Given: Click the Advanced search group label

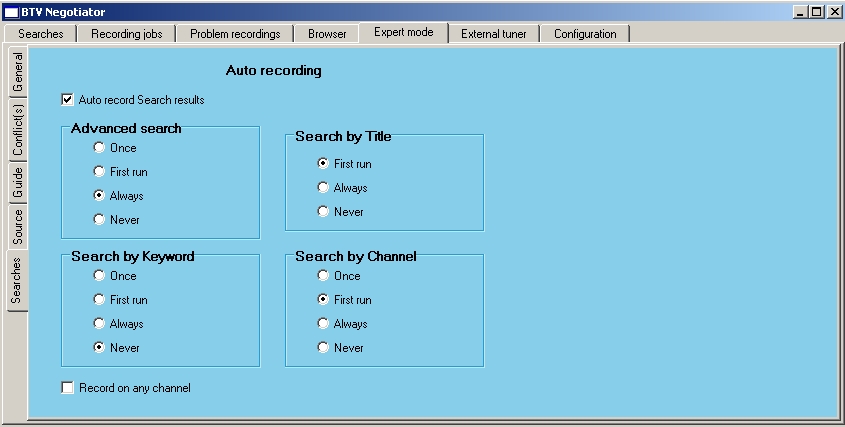Looking at the screenshot, I should tap(126, 128).
